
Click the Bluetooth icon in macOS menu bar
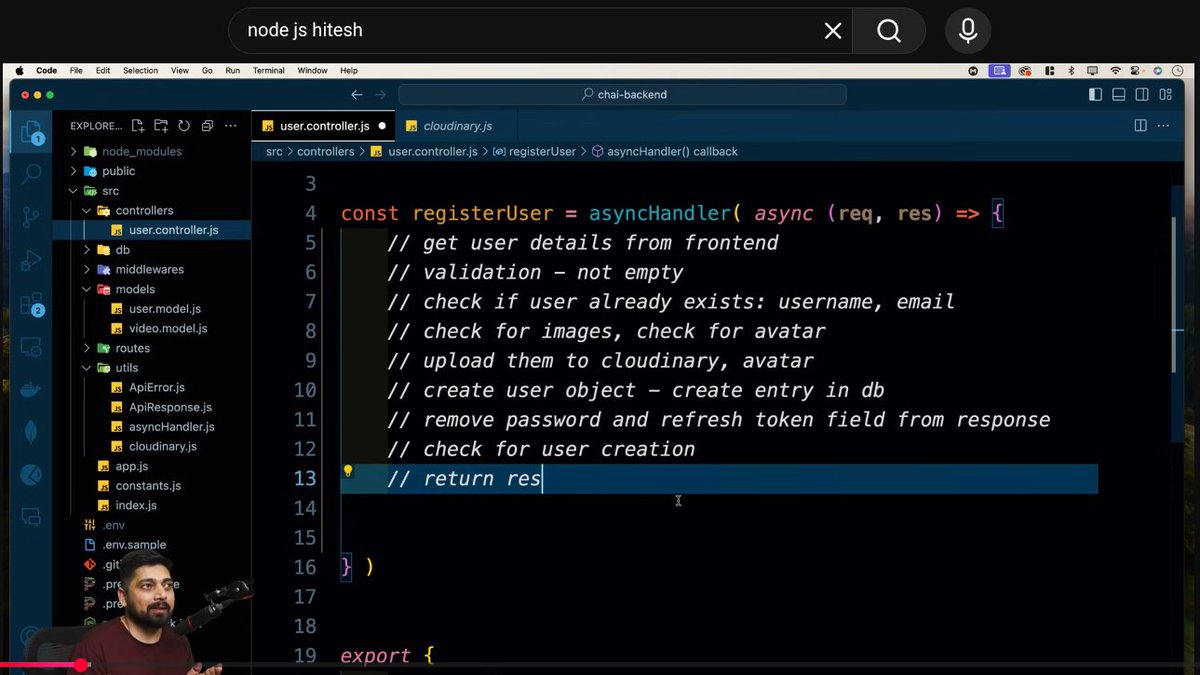(x=1070, y=71)
